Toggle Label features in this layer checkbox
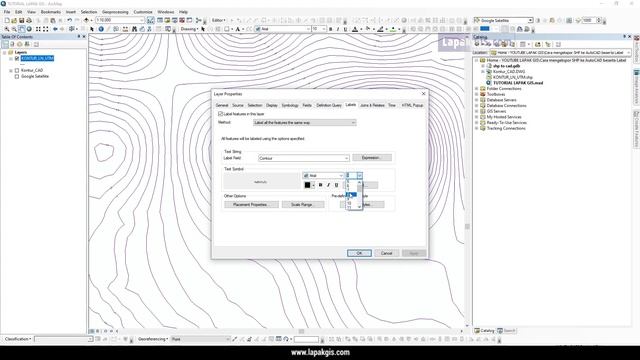 [220, 114]
